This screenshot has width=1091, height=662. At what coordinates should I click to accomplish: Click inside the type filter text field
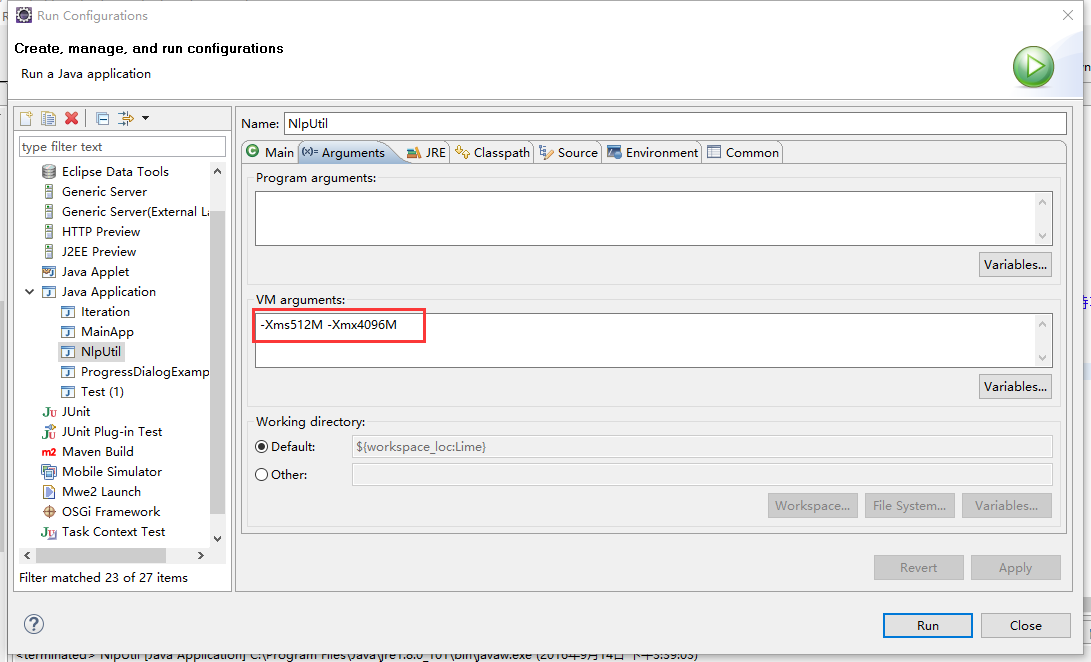coord(122,146)
